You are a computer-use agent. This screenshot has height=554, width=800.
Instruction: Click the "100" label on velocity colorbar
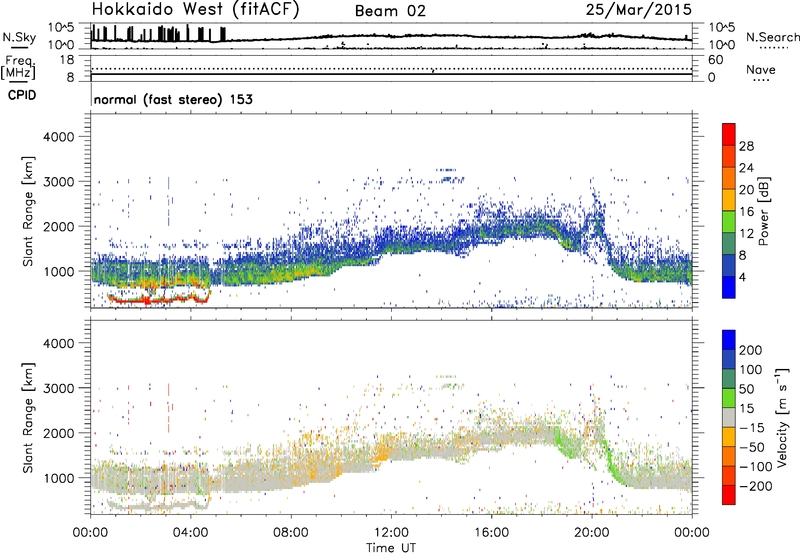click(751, 370)
